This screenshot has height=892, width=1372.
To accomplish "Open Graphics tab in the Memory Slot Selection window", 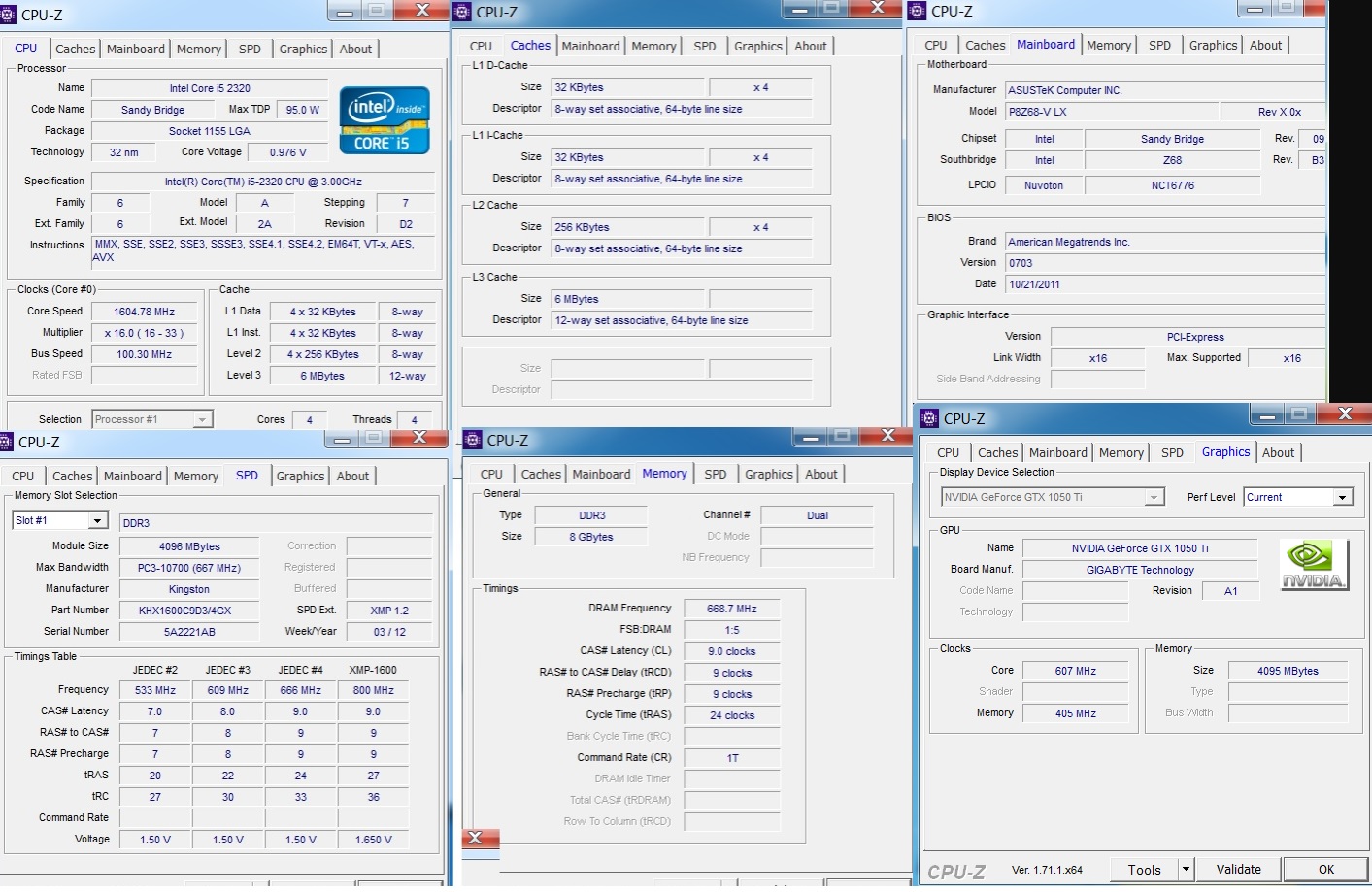I will click(x=301, y=477).
